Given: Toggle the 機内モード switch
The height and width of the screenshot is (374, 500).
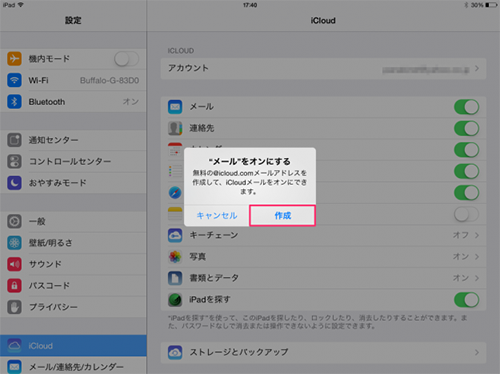Looking at the screenshot, I should [126, 59].
